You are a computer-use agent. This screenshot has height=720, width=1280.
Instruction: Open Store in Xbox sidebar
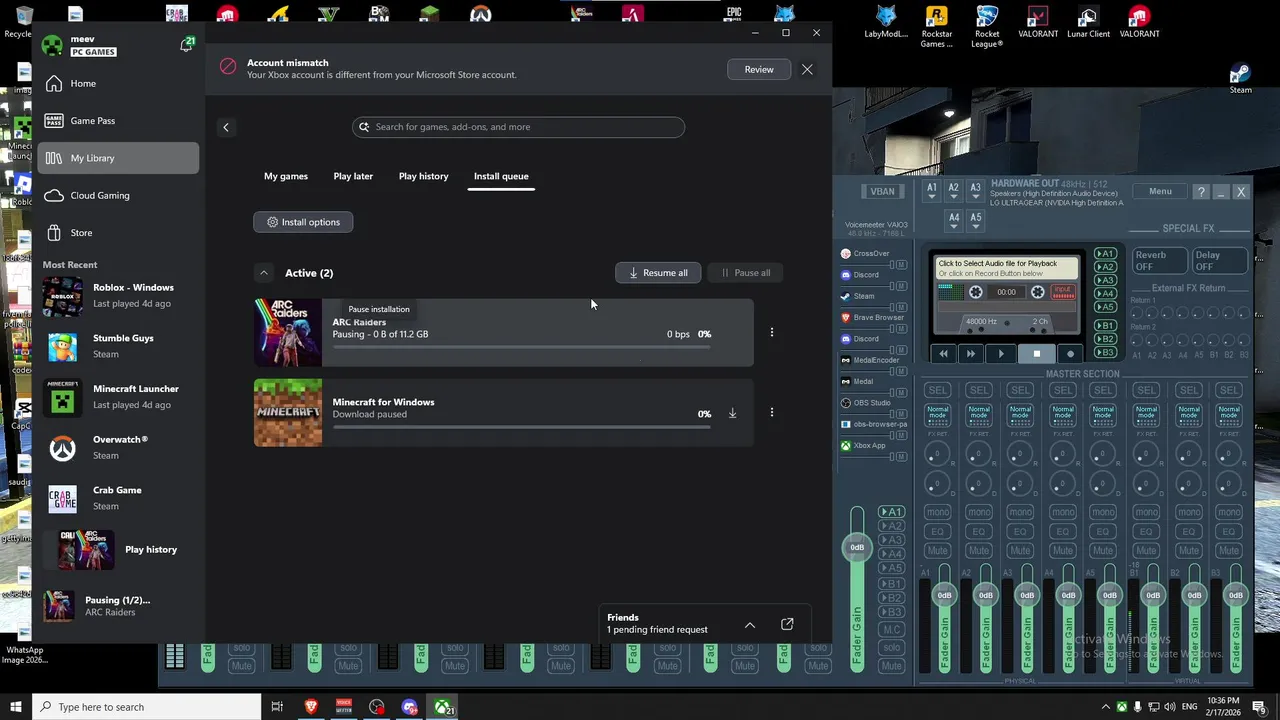[117, 233]
